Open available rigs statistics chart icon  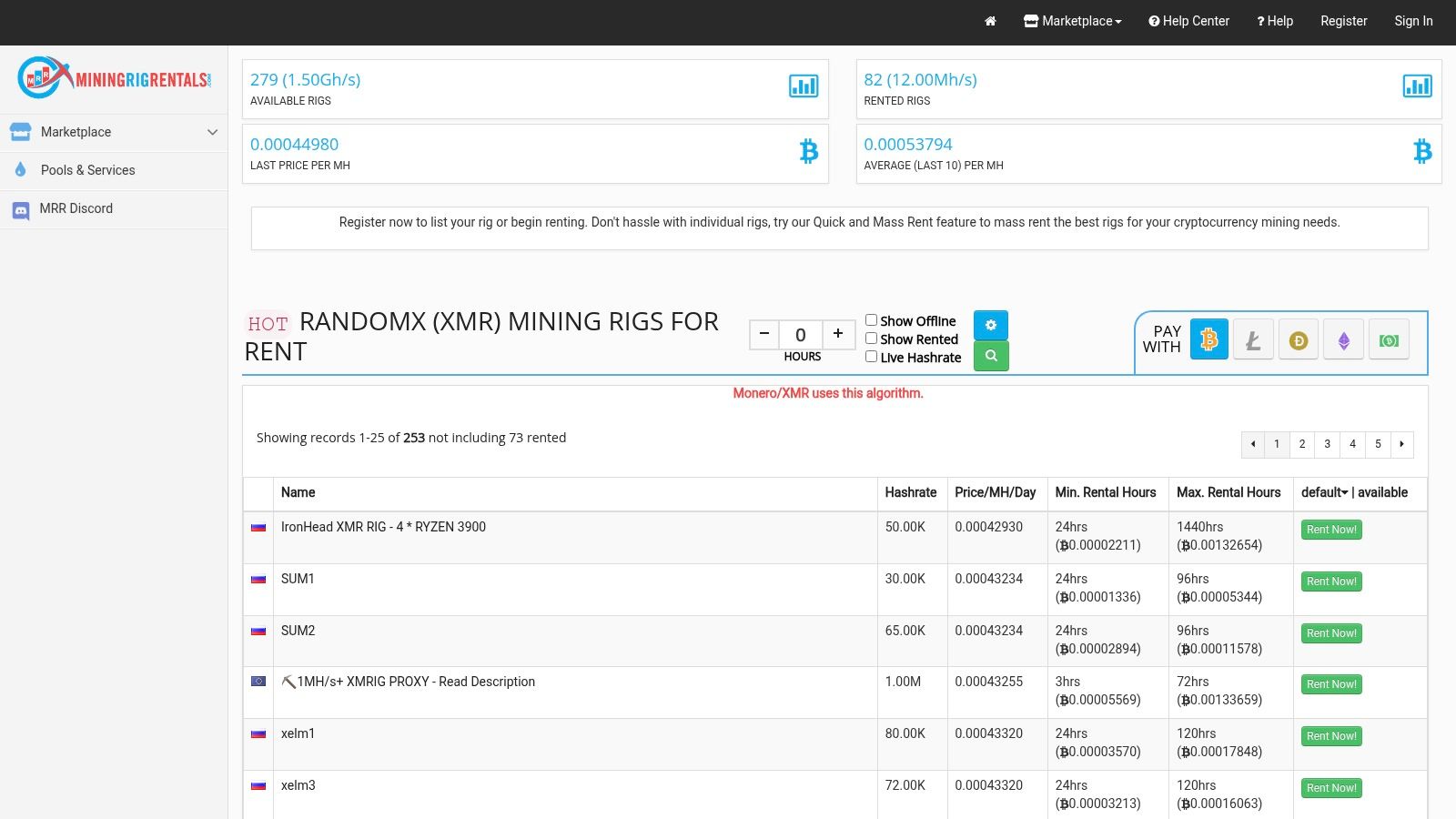coord(802,86)
